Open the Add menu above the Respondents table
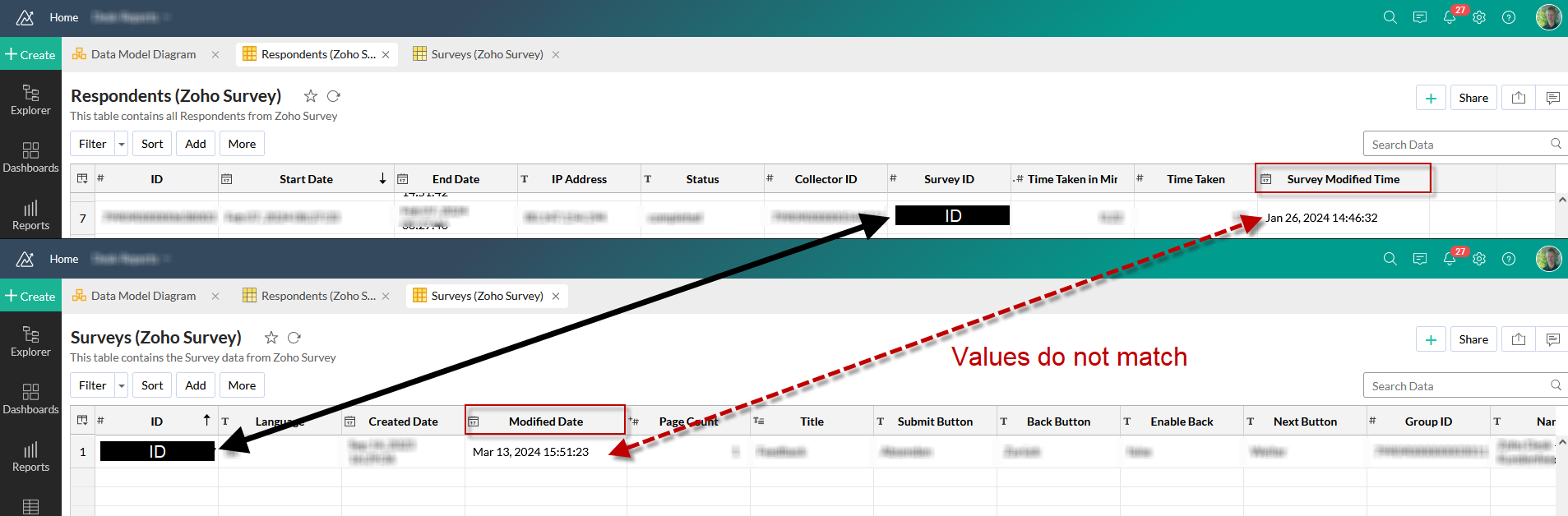This screenshot has width=1568, height=516. pyautogui.click(x=196, y=144)
